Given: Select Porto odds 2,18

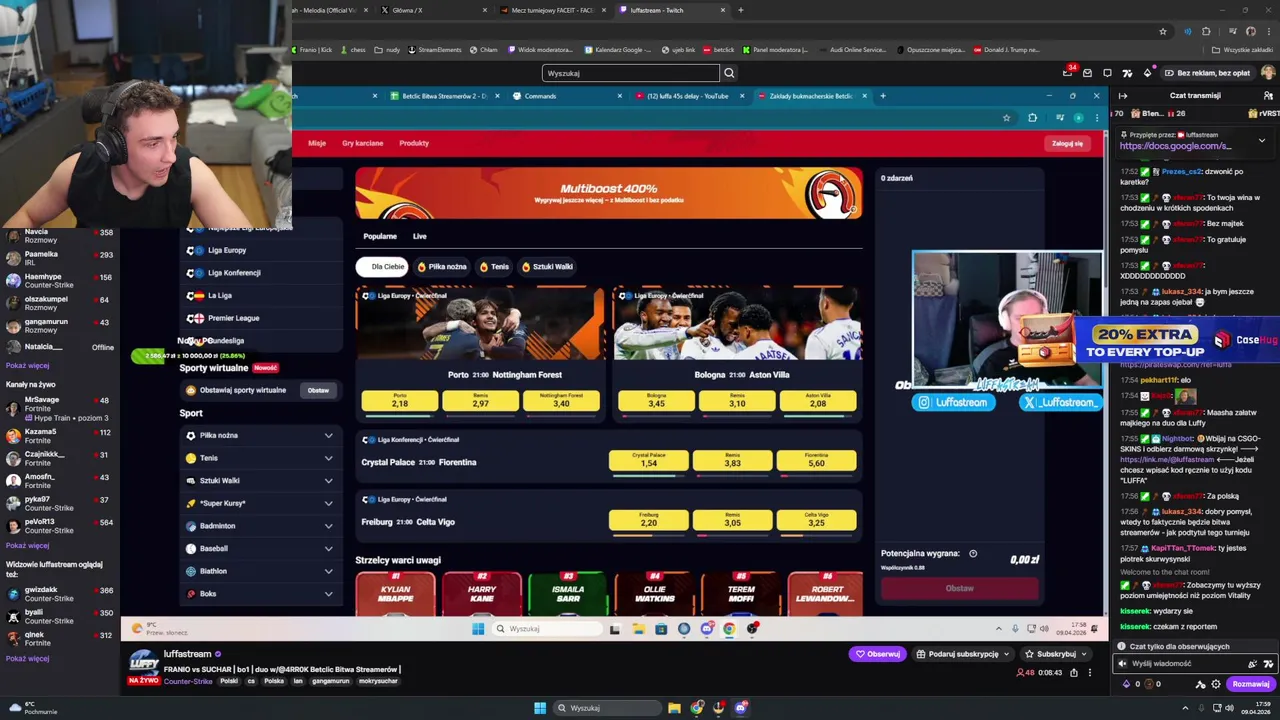Looking at the screenshot, I should point(400,401).
